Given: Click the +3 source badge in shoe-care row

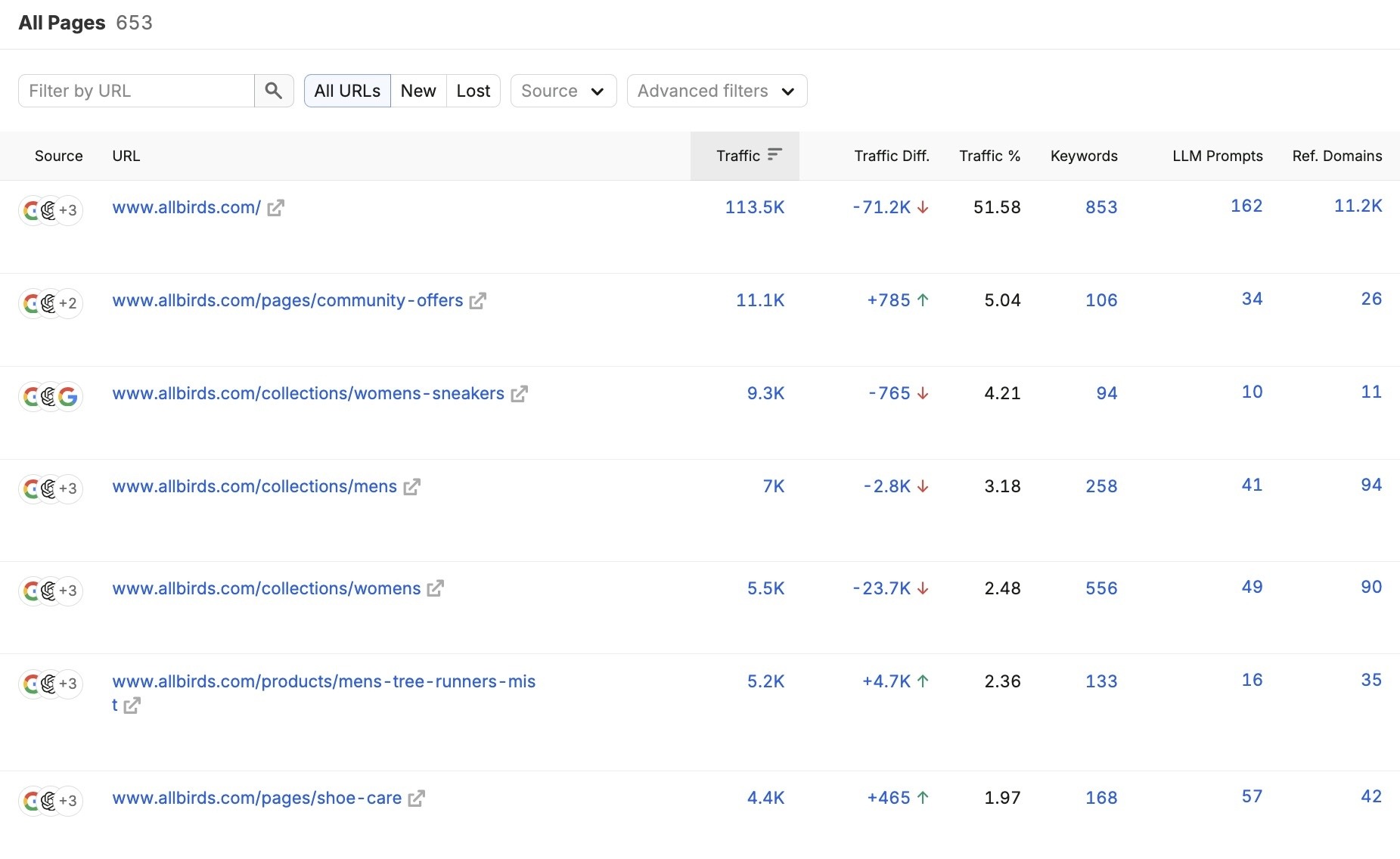Looking at the screenshot, I should 68,801.
